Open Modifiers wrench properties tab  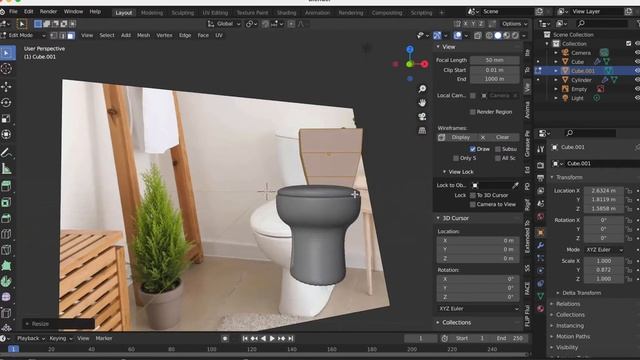(540, 245)
